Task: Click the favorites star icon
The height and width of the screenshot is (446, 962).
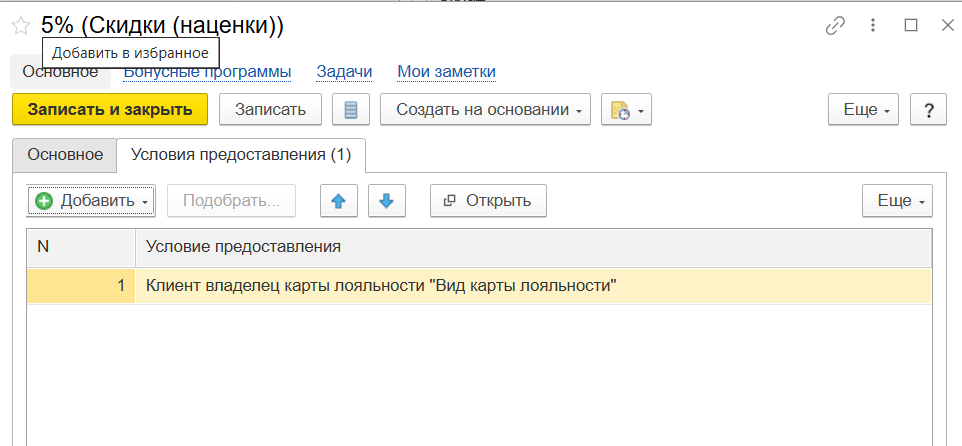Action: coord(20,26)
